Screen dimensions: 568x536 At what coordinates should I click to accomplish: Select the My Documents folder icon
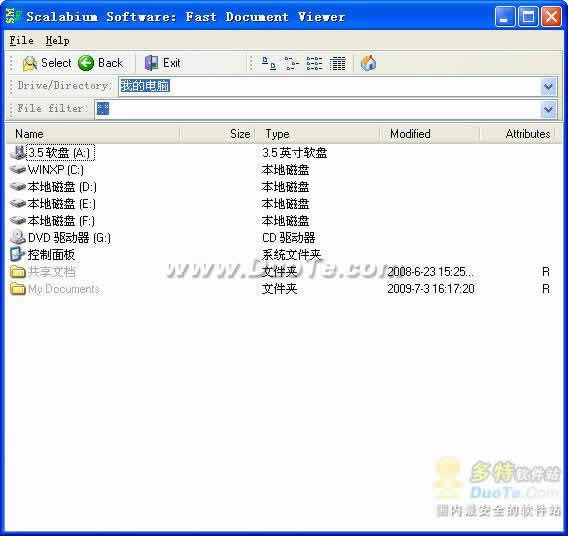click(17, 289)
